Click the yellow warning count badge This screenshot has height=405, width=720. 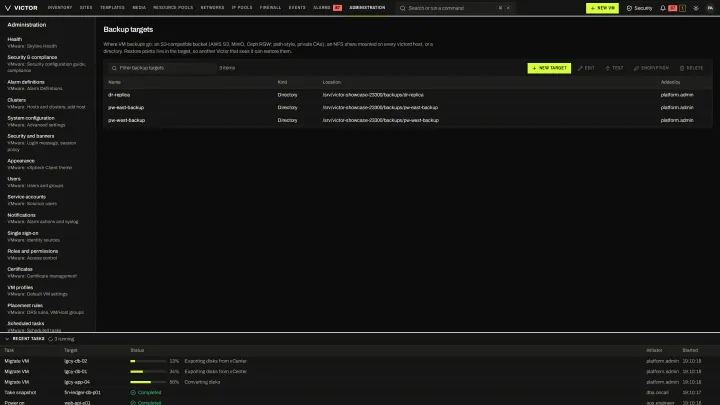click(682, 8)
